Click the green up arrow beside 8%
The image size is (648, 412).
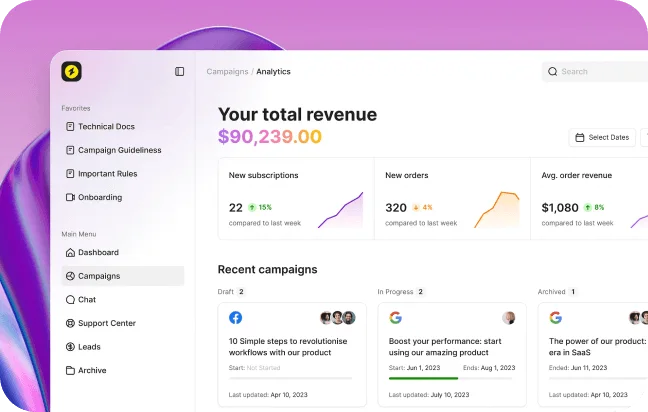coord(588,207)
